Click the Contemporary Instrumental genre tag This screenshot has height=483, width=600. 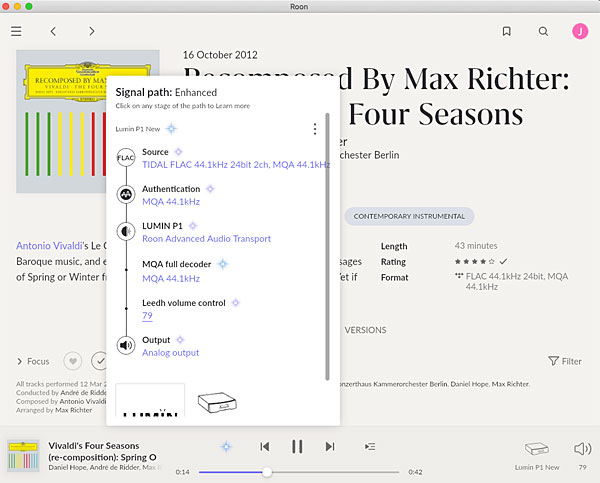point(410,216)
